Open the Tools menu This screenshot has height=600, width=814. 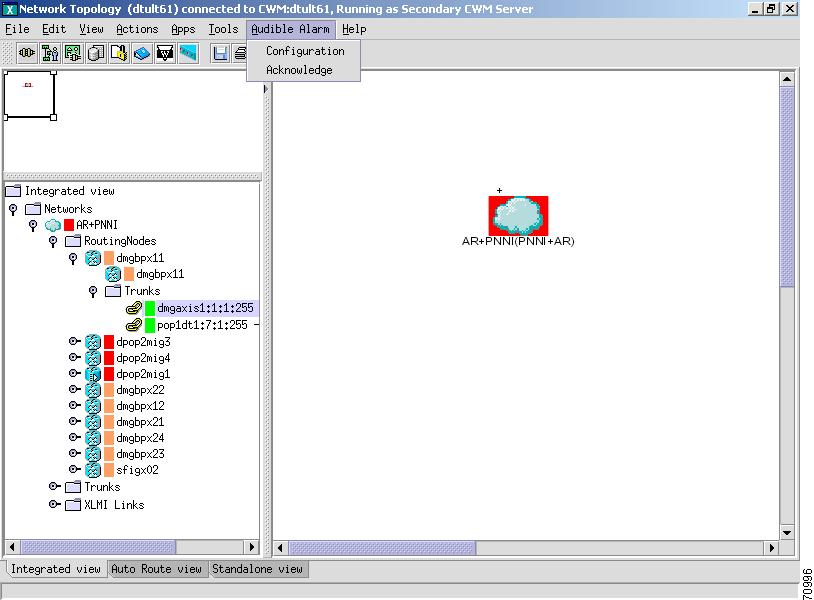tap(223, 29)
